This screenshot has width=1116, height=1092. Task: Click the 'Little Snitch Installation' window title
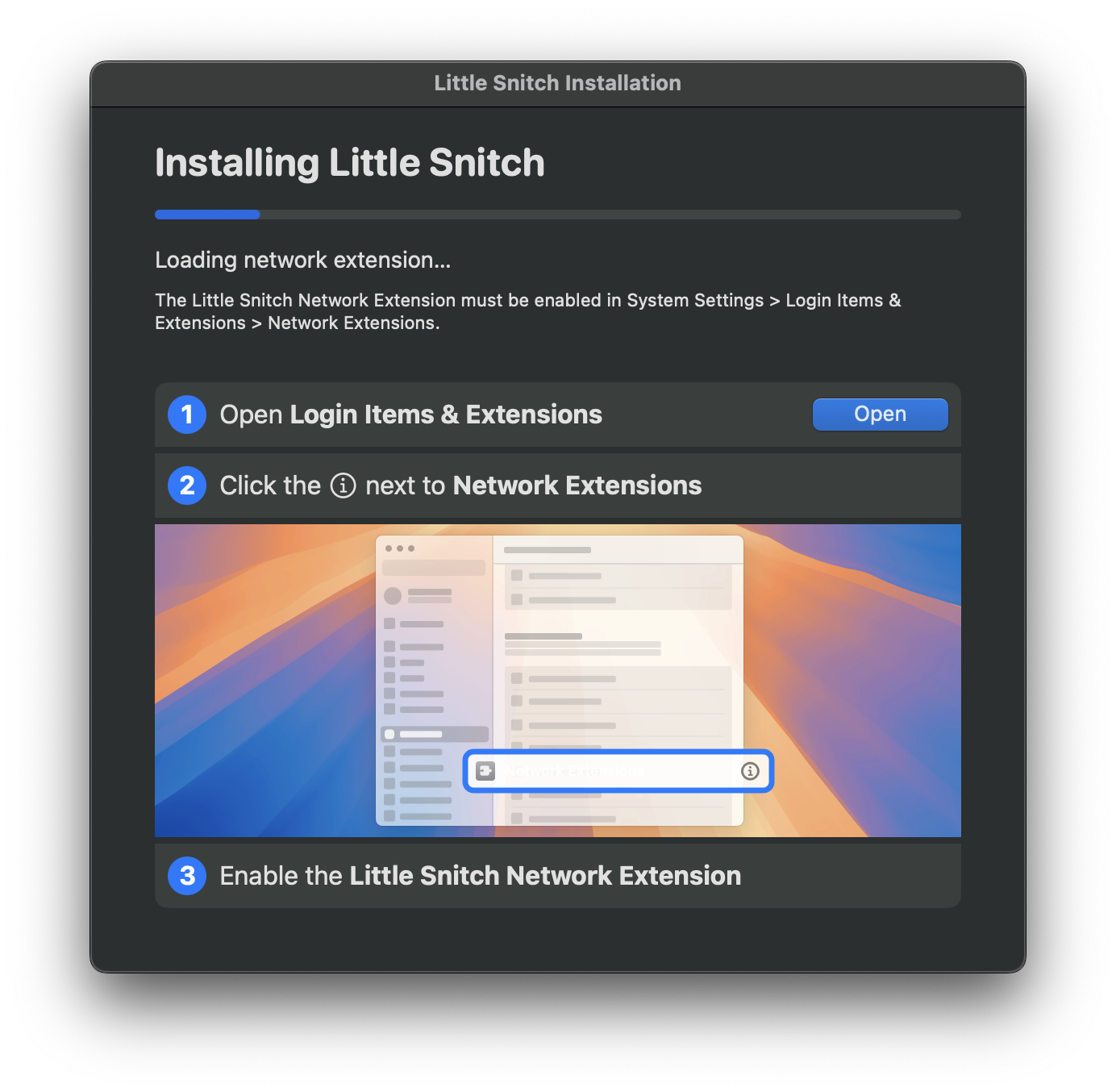(558, 83)
